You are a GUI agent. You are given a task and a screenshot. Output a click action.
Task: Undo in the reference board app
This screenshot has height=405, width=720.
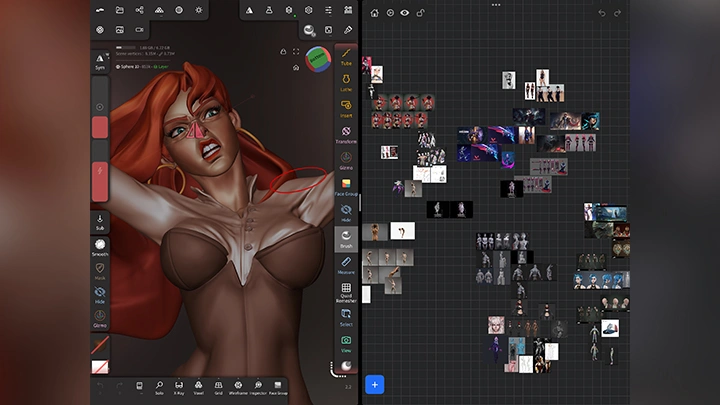click(602, 13)
